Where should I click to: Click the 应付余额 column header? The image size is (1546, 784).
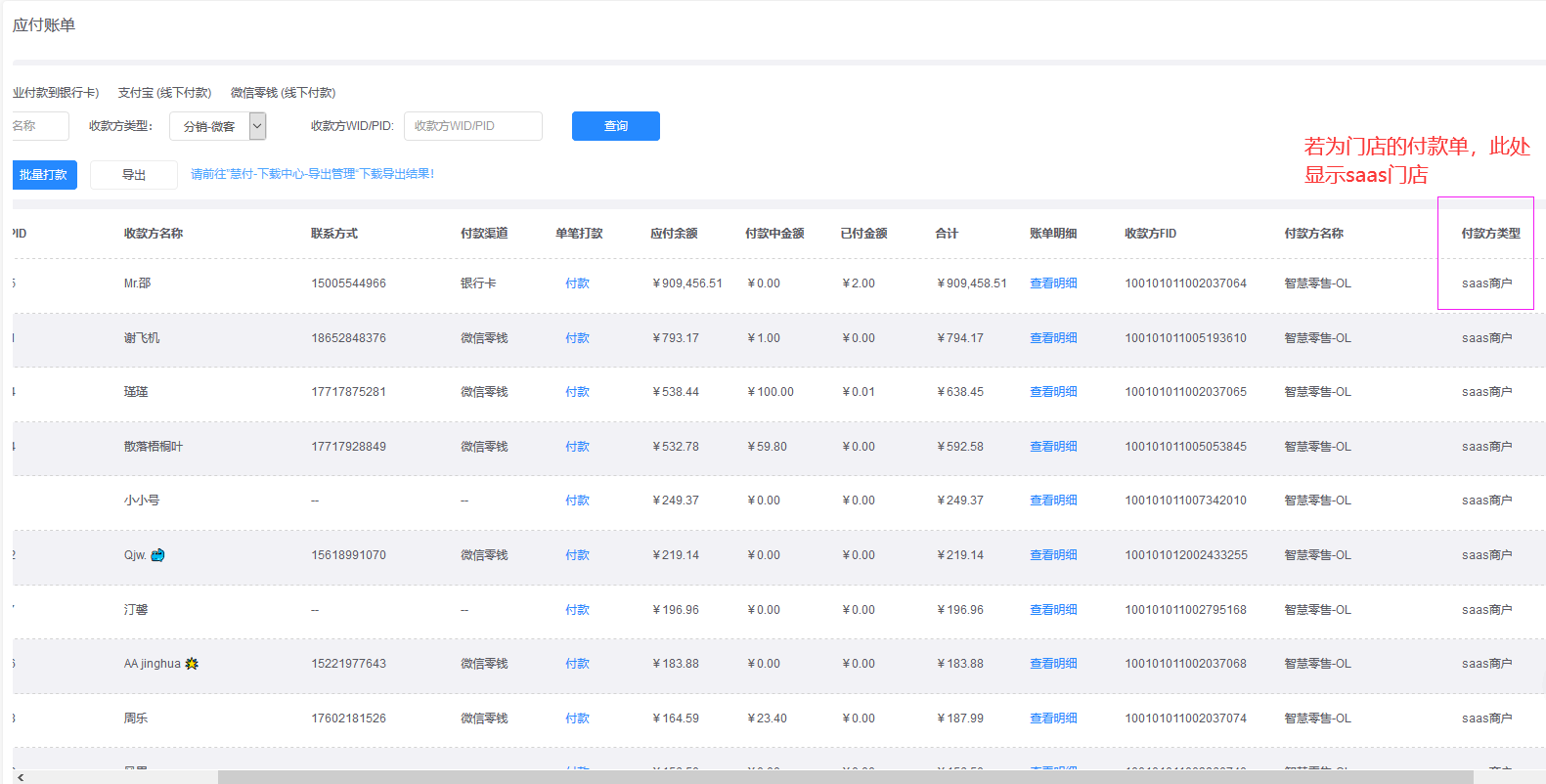(x=674, y=234)
